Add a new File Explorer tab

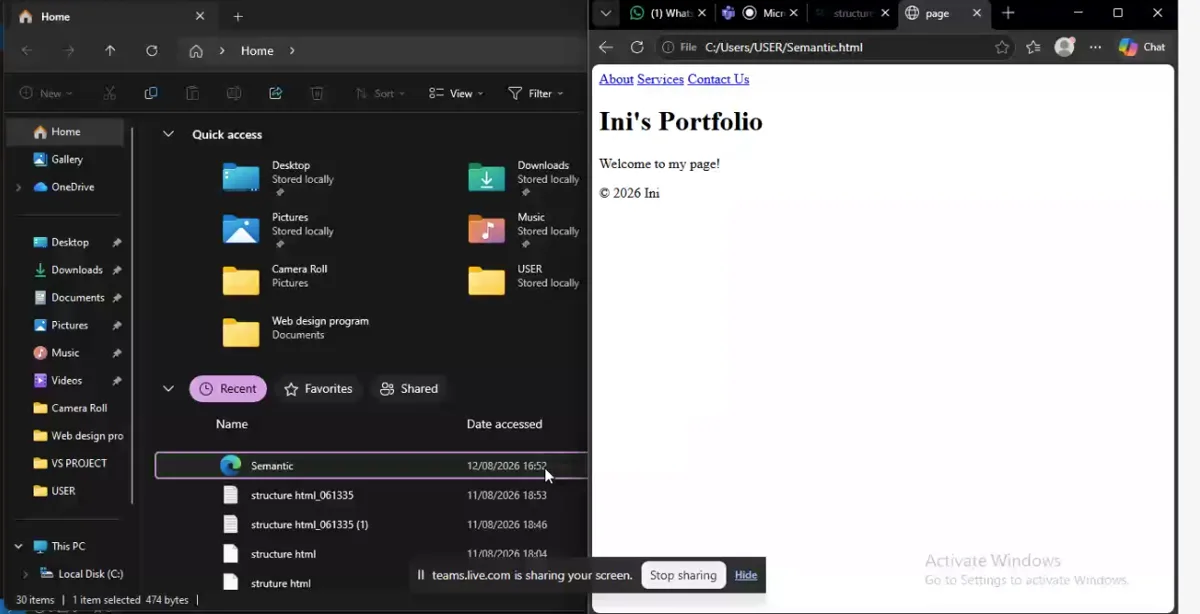tap(238, 17)
